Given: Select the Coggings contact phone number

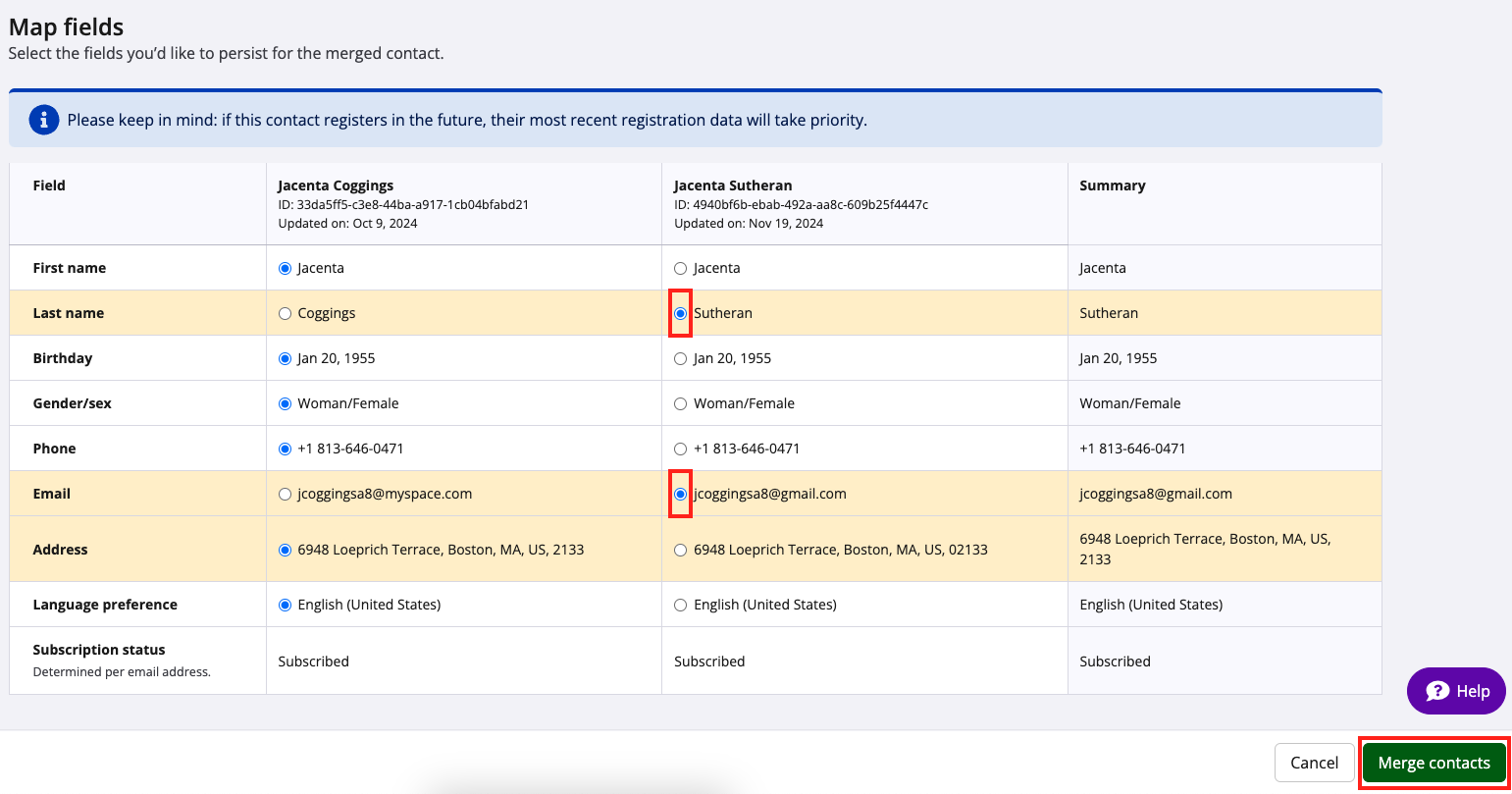Looking at the screenshot, I should (286, 449).
